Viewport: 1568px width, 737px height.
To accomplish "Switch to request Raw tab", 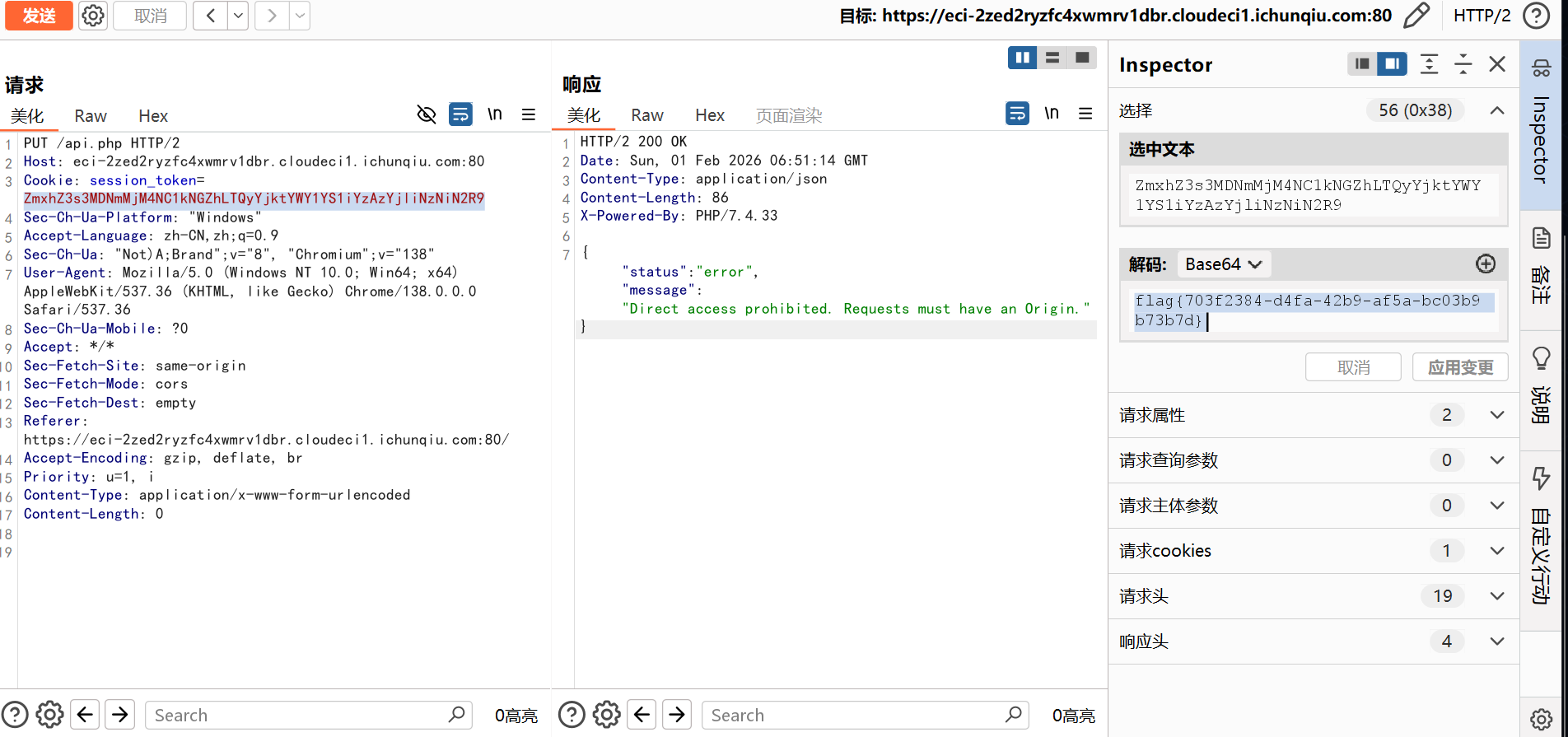I will click(91, 116).
